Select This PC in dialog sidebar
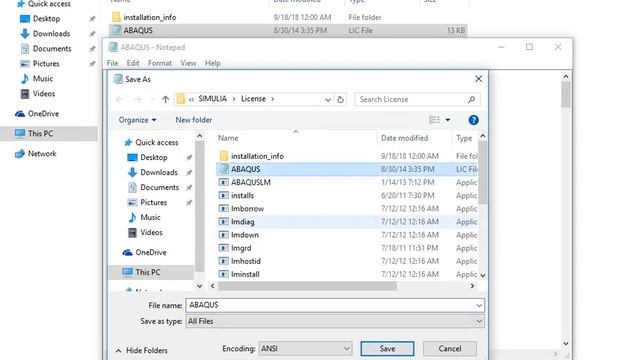The image size is (640, 360). (151, 272)
